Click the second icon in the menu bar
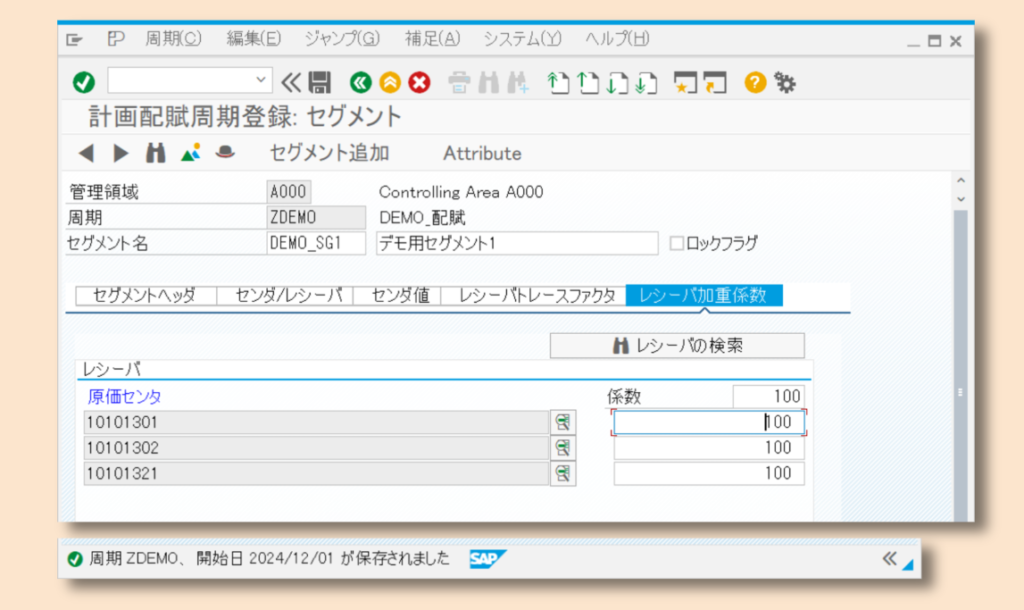1024x610 pixels. pos(116,39)
